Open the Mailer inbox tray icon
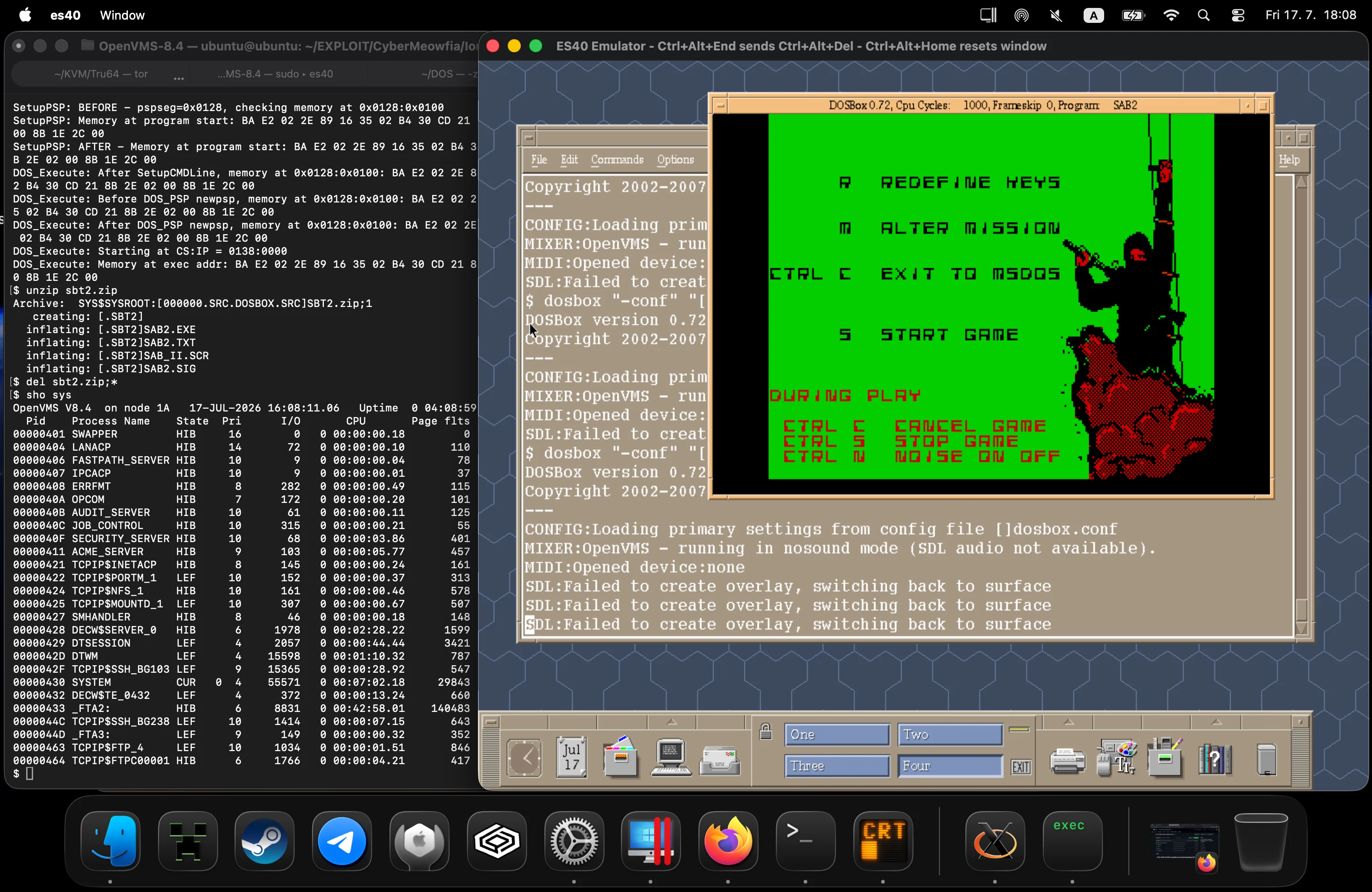 720,760
